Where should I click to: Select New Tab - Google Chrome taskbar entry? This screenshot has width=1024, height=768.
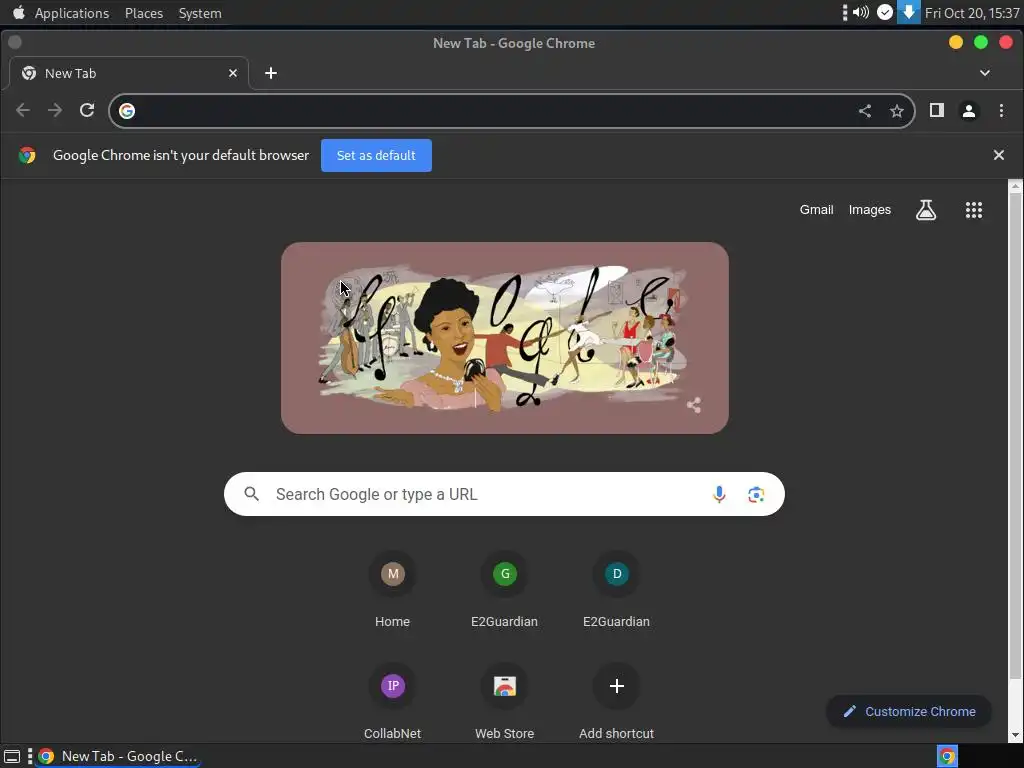point(118,756)
